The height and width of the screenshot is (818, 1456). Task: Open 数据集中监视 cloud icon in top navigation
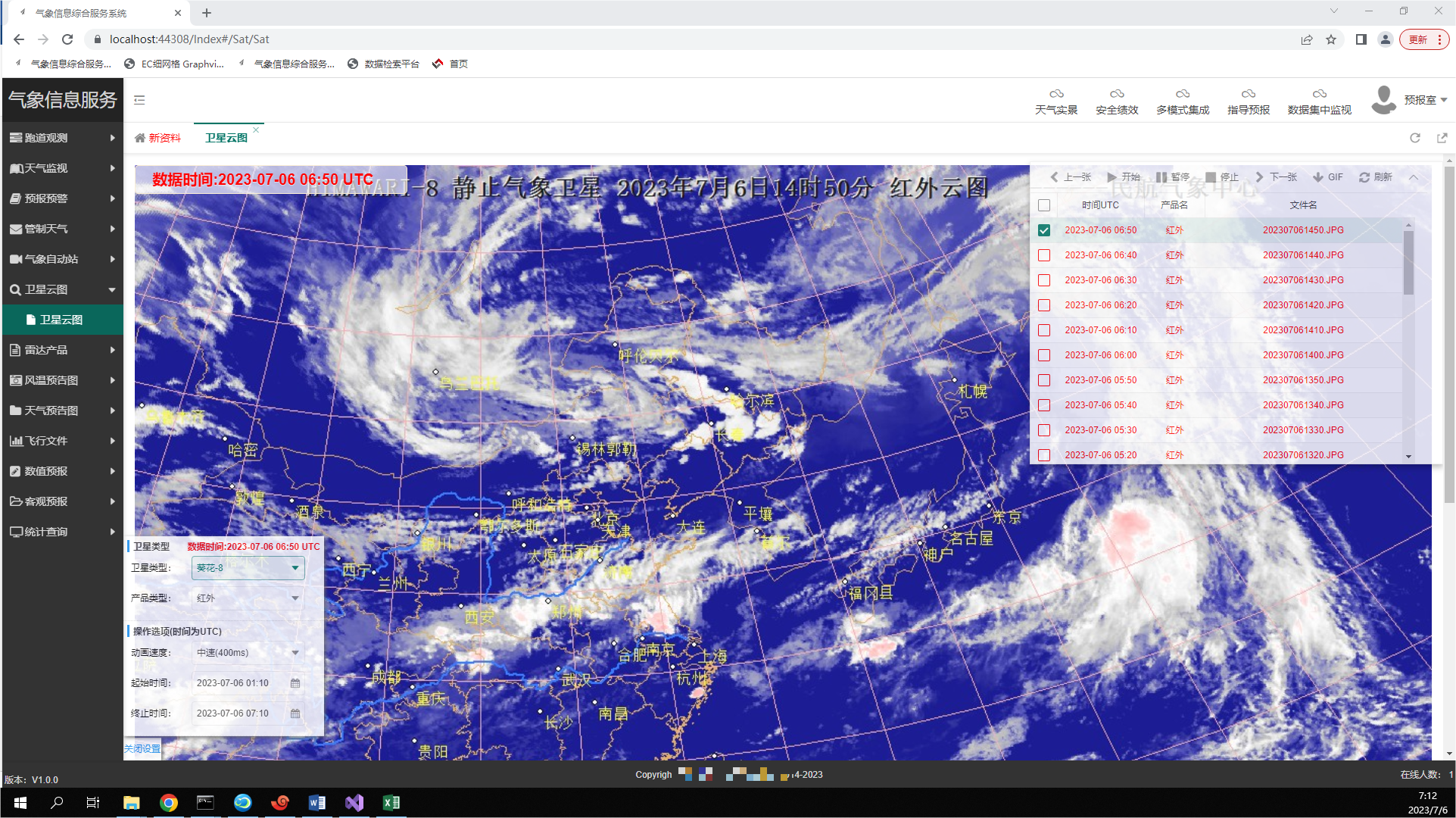(1320, 94)
